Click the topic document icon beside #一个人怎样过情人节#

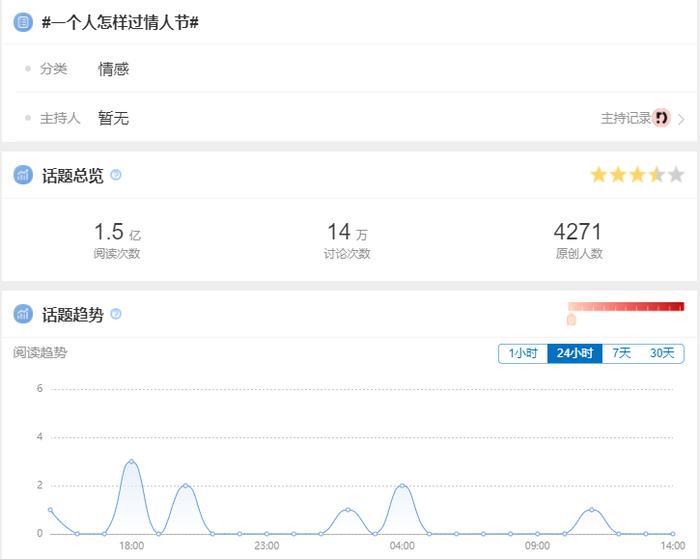[x=23, y=22]
